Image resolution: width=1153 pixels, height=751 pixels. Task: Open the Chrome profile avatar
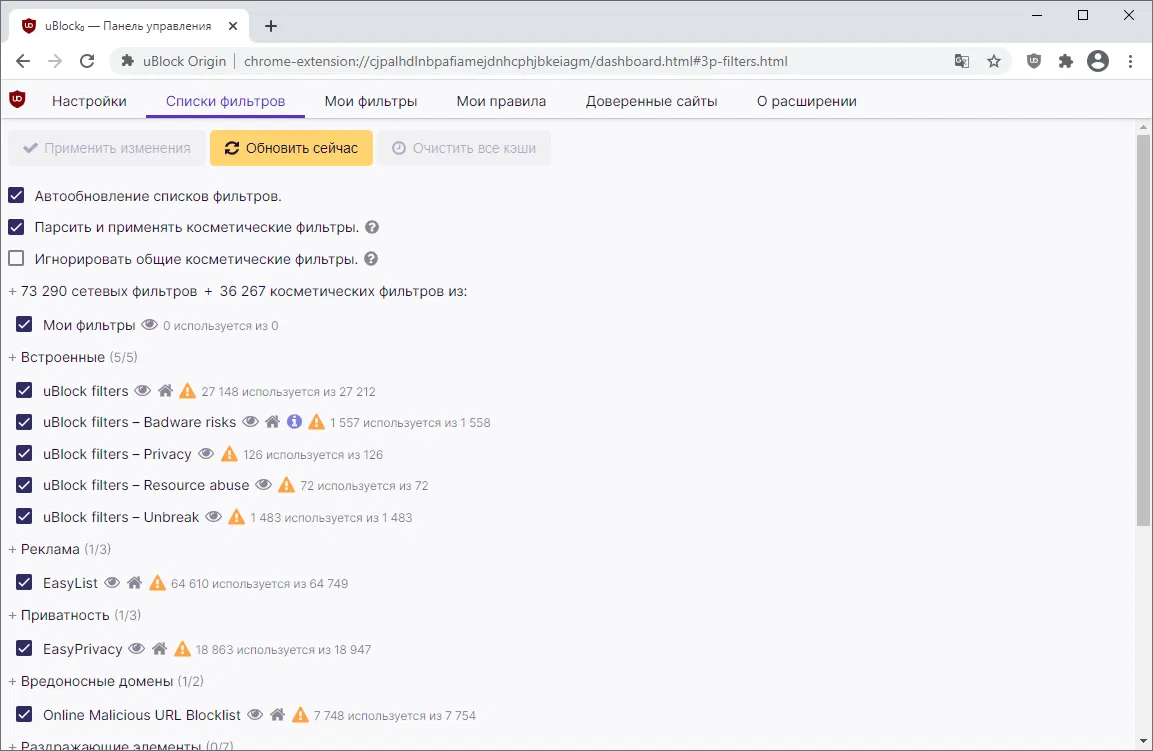[x=1098, y=61]
